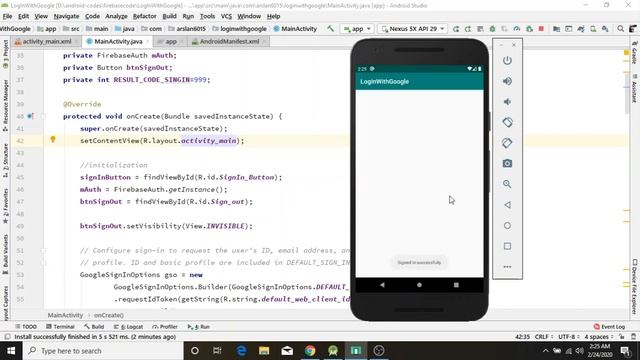
Task: Open File Explorer from the taskbar
Action: tap(264, 351)
